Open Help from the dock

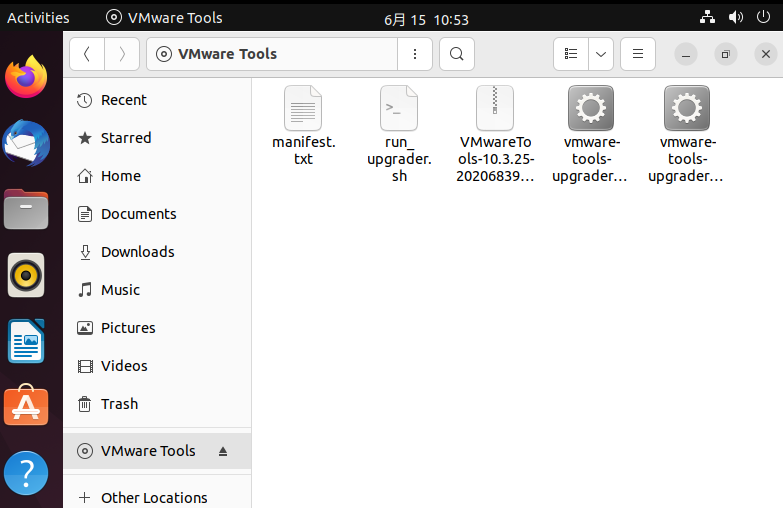pos(26,473)
